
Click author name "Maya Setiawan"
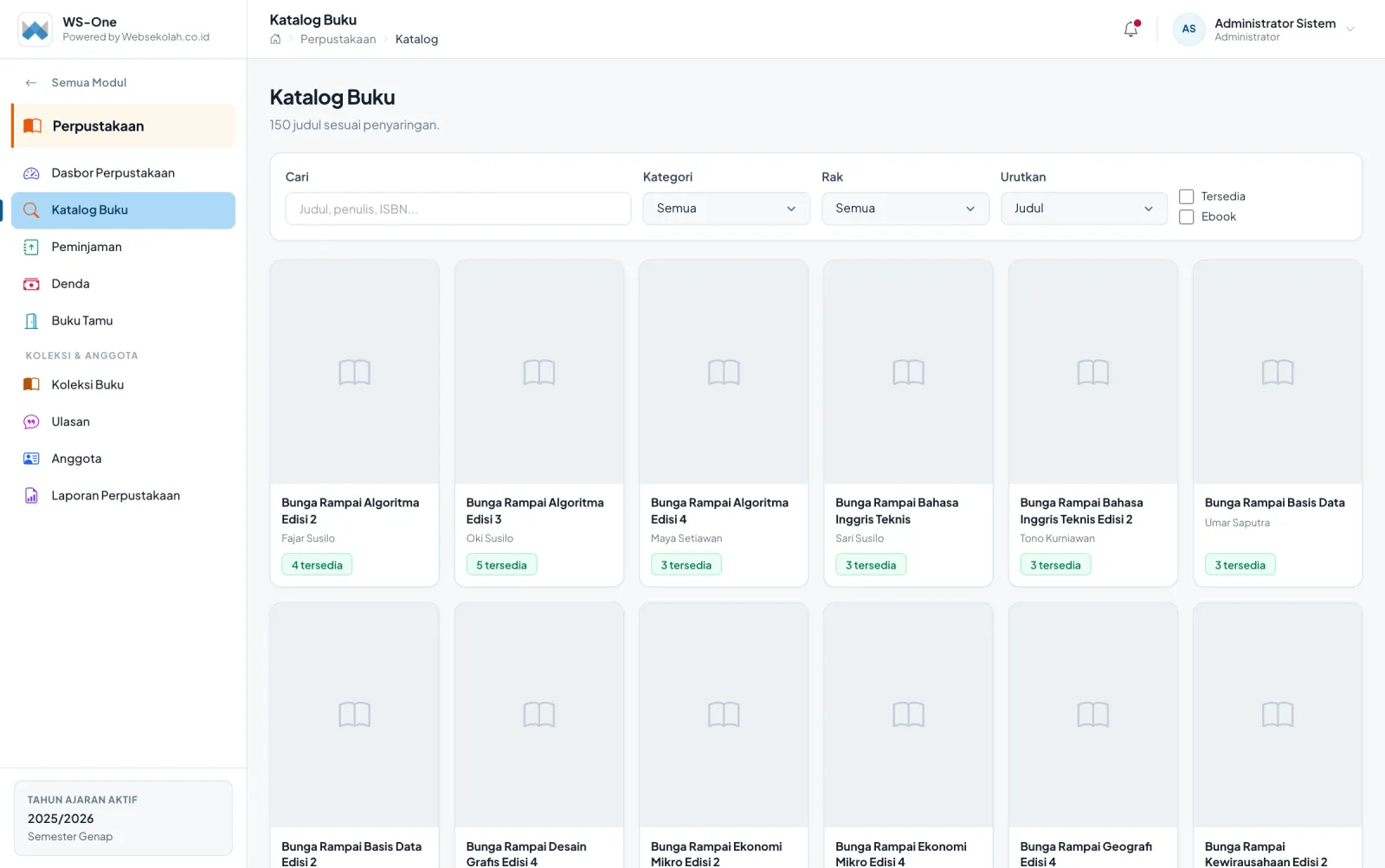click(686, 538)
